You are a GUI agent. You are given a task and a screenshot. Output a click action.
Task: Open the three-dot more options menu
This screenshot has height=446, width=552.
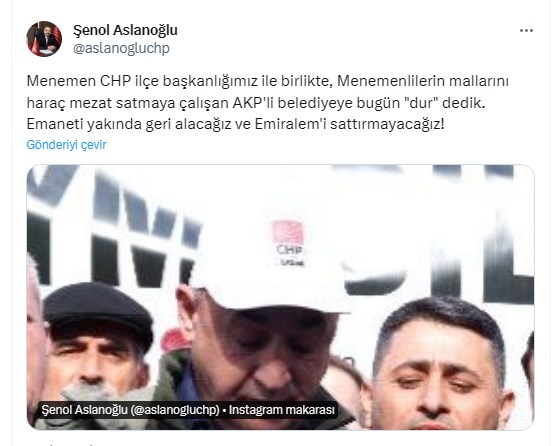tap(526, 31)
